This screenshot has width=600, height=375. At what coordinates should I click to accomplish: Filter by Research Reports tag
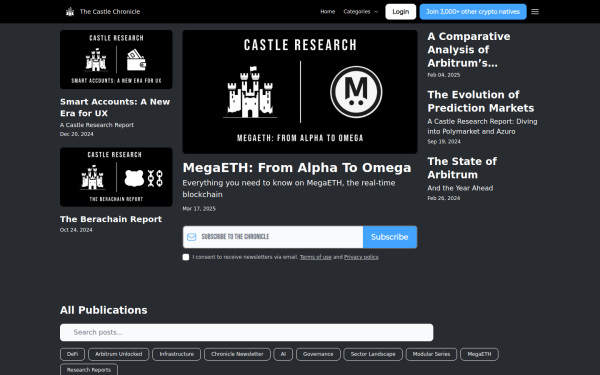pyautogui.click(x=89, y=370)
